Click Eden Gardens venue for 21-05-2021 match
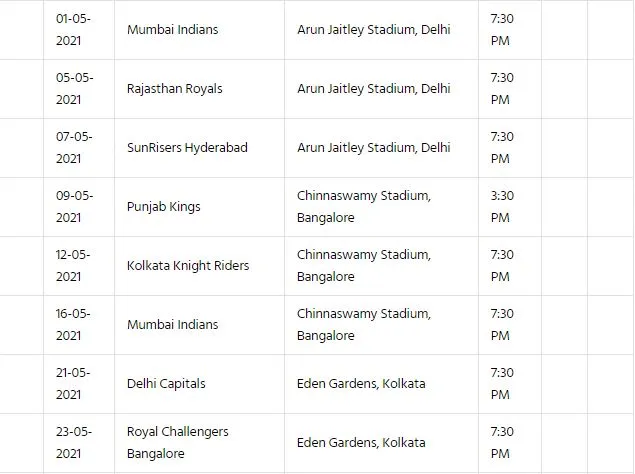The height and width of the screenshot is (474, 635). coord(361,384)
